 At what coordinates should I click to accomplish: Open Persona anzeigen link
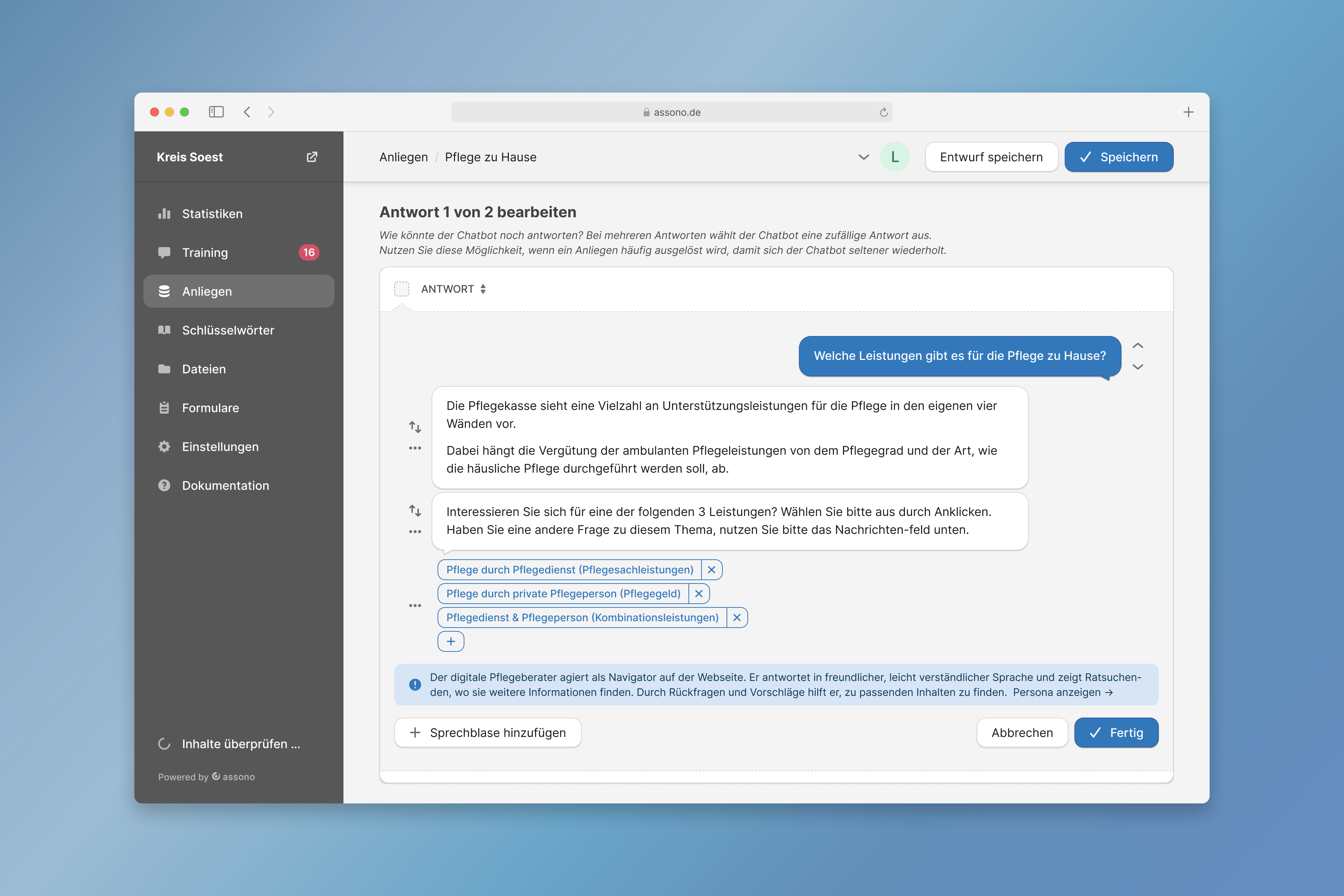click(1063, 693)
